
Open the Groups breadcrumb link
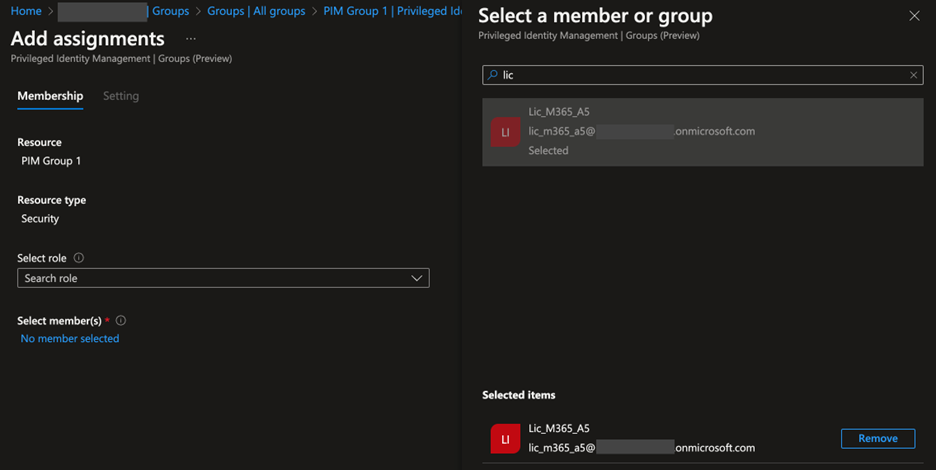(x=170, y=11)
